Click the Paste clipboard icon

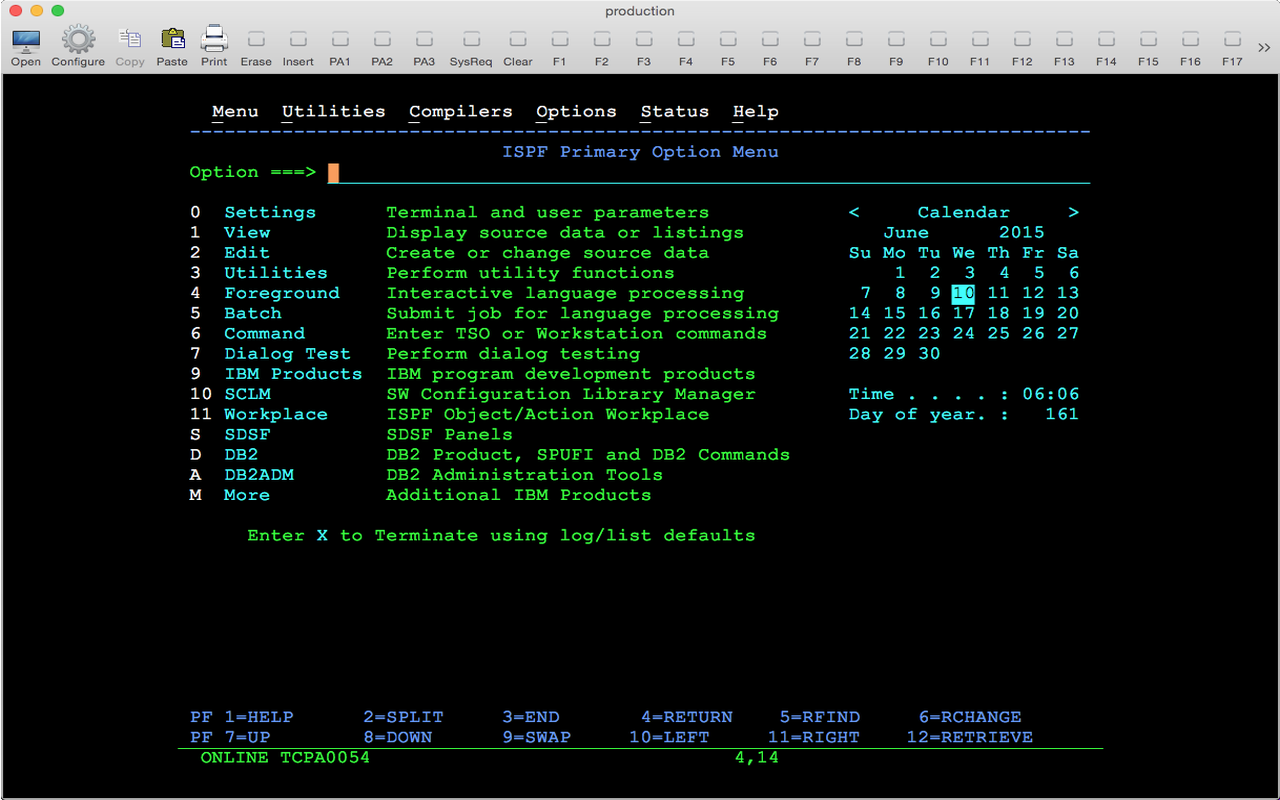pyautogui.click(x=172, y=46)
